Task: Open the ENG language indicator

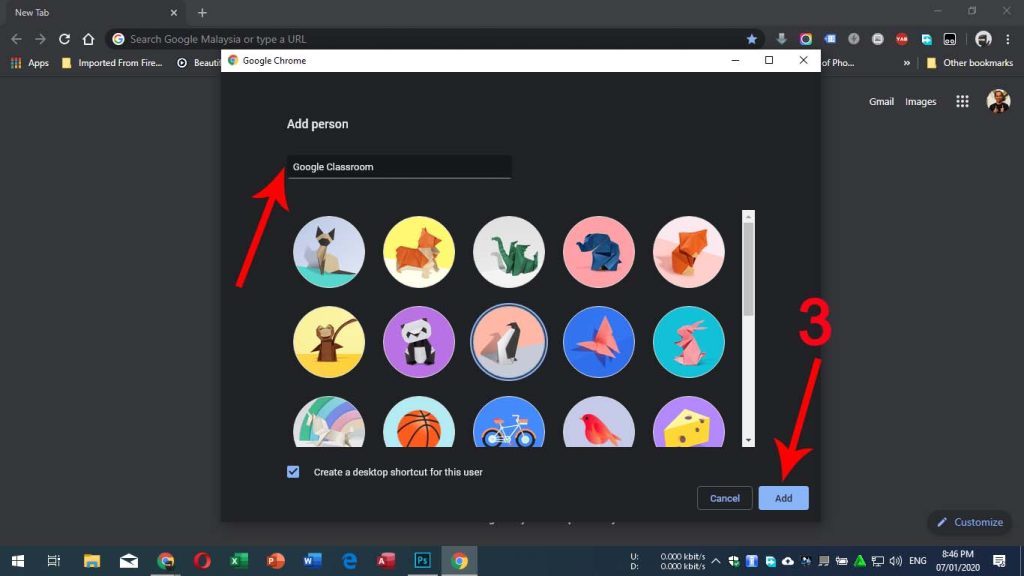Action: tap(918, 561)
